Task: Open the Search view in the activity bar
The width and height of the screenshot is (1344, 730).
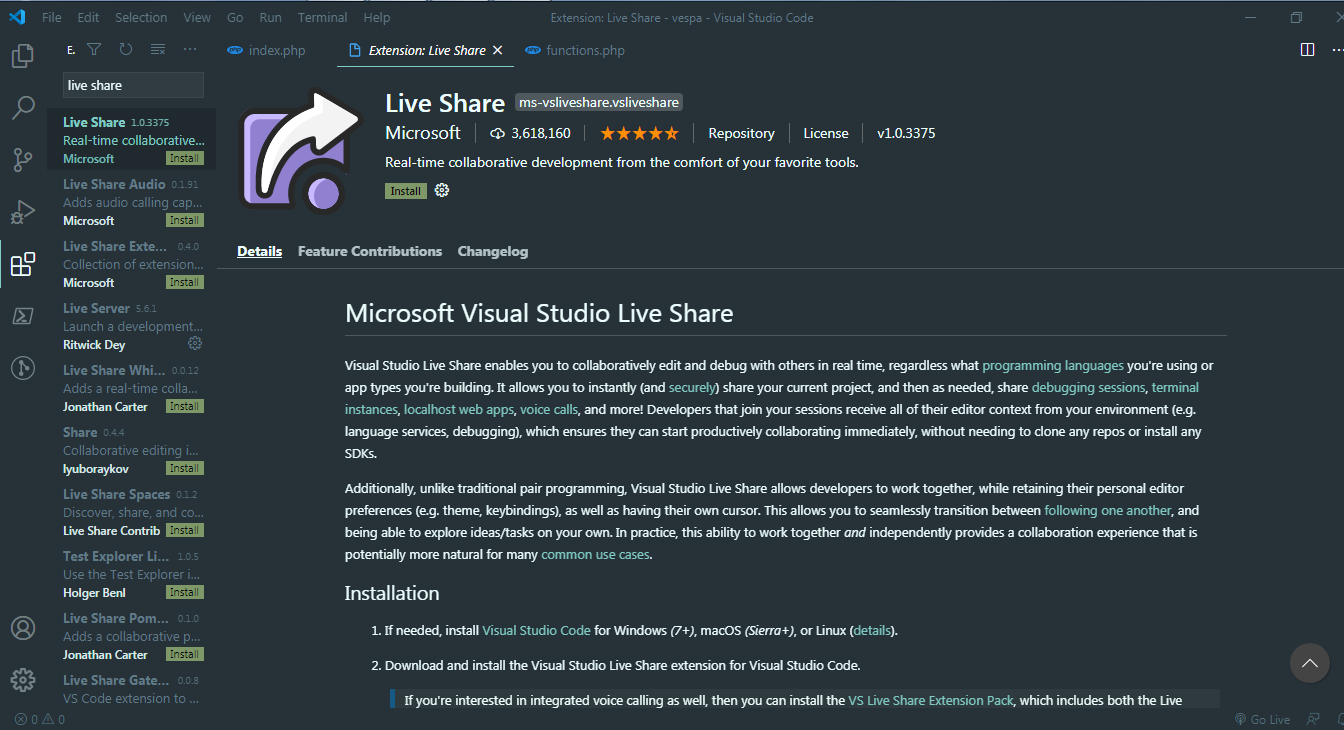Action: click(22, 108)
